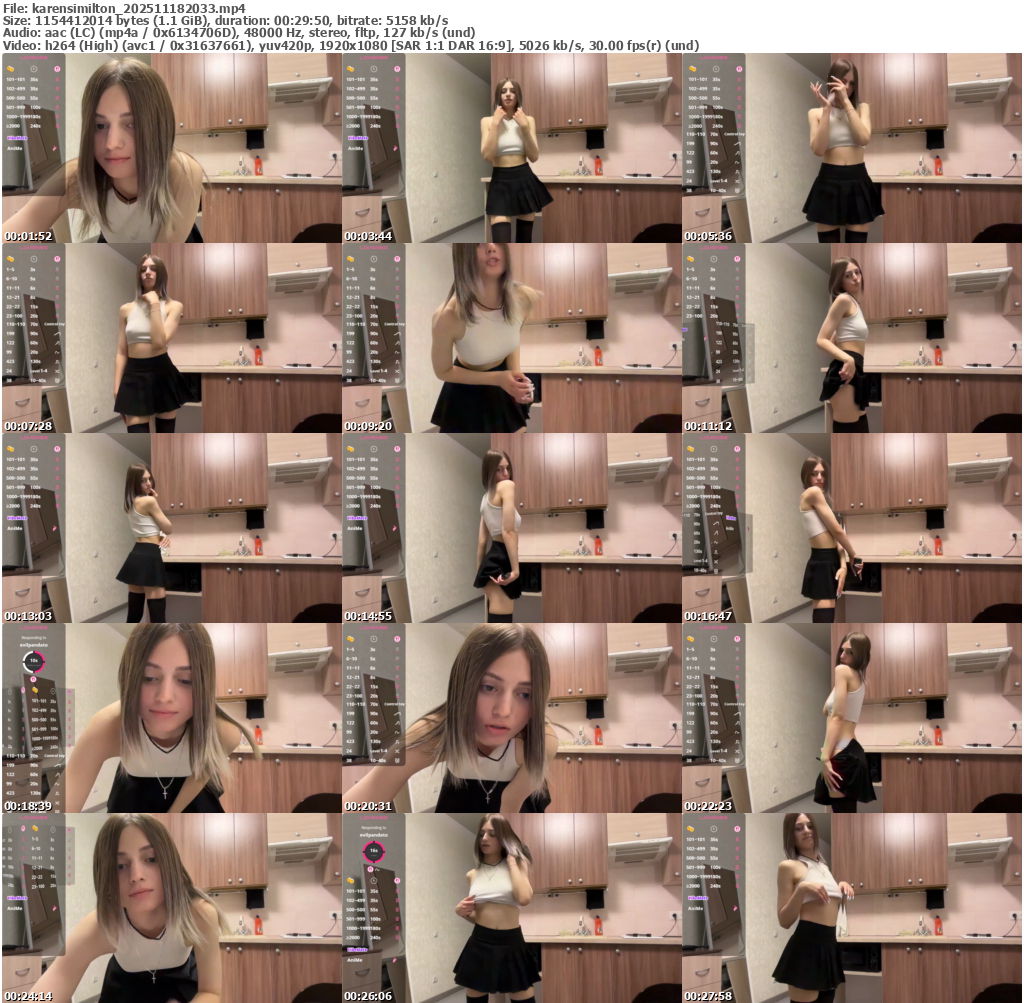Click the file name line at top
The height and width of the screenshot is (1003, 1024).
(x=124, y=8)
